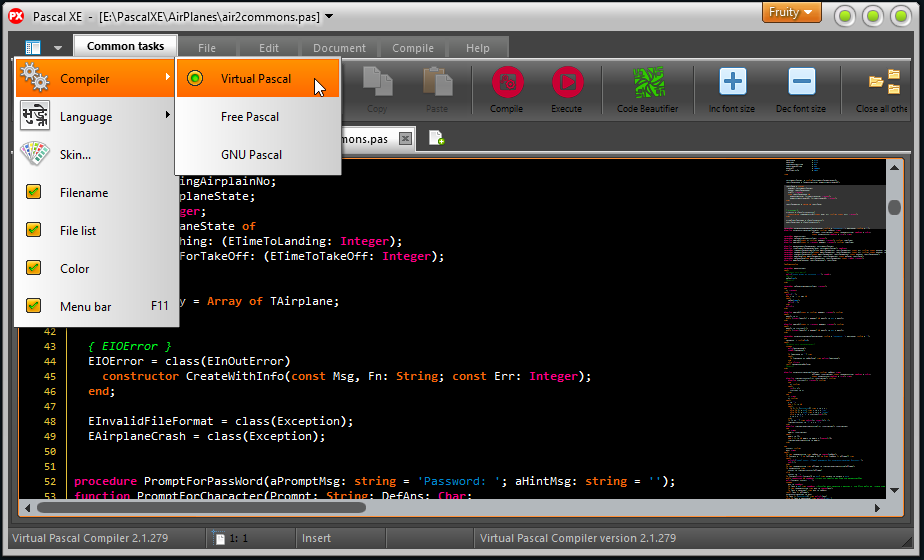Open the Fruity skin dropdown
The width and height of the screenshot is (924, 560).
click(792, 13)
